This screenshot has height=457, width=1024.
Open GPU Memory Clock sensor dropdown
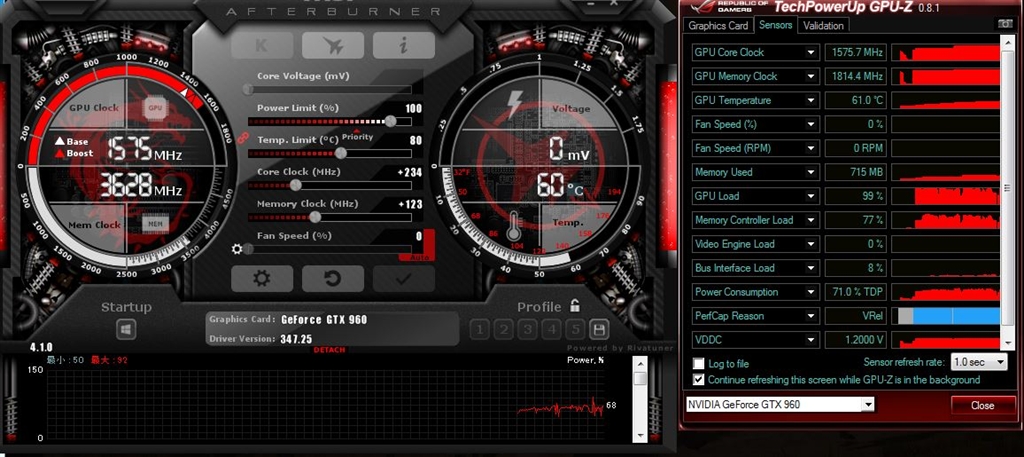pos(811,77)
